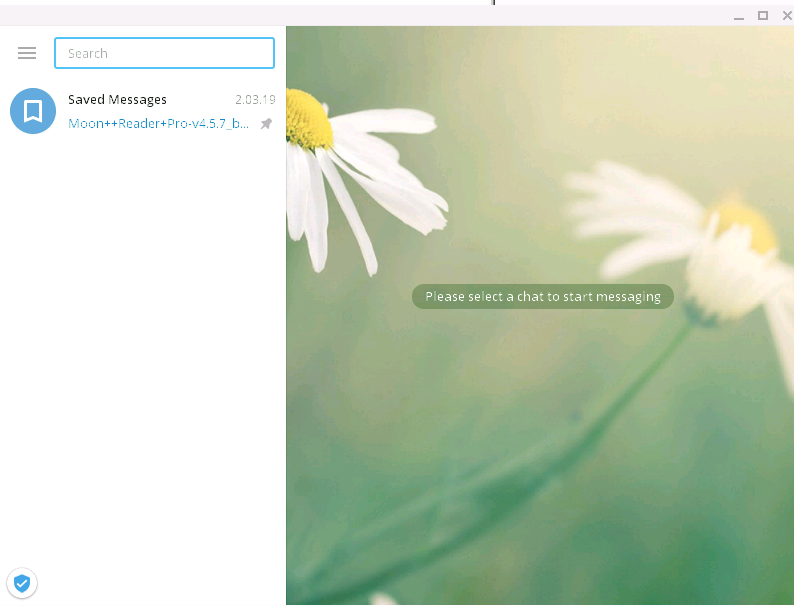Click the 2.03.19 date label
794x606 pixels.
[x=254, y=99]
